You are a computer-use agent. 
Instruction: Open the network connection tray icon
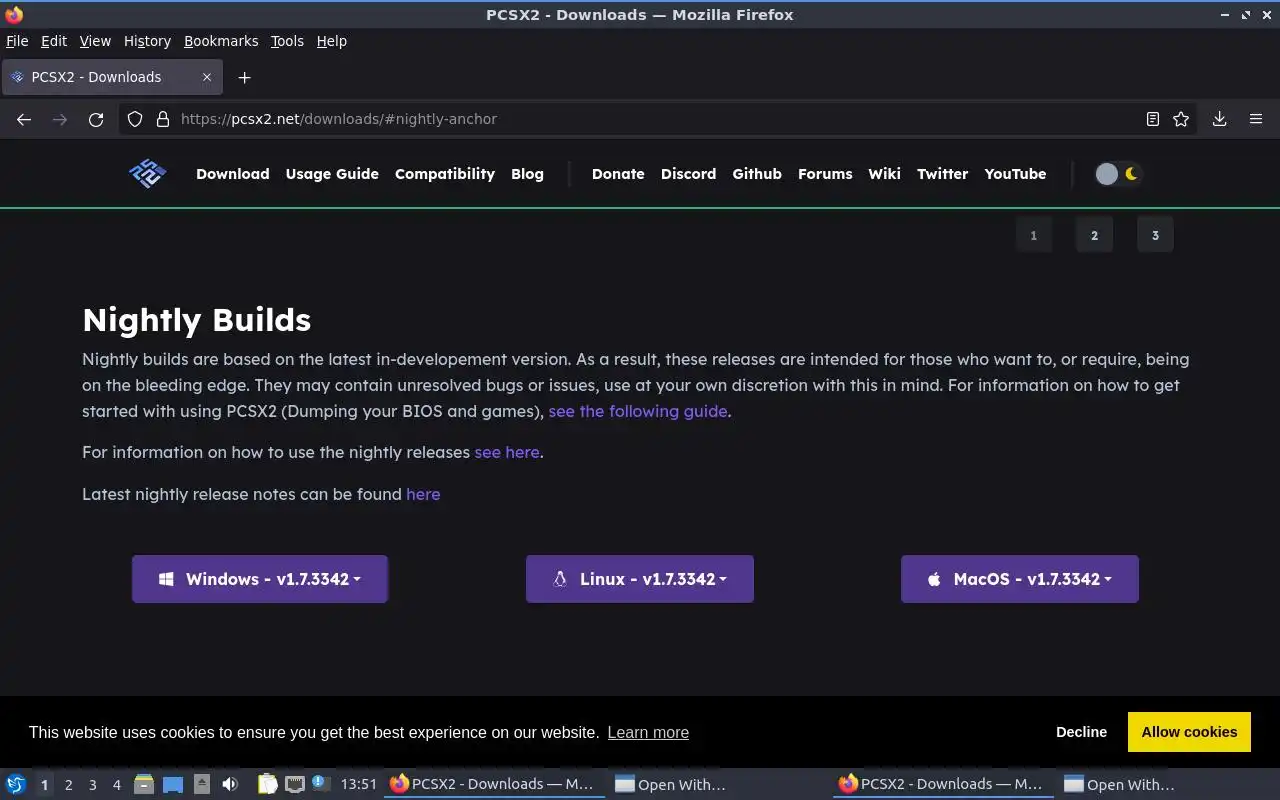click(x=294, y=784)
